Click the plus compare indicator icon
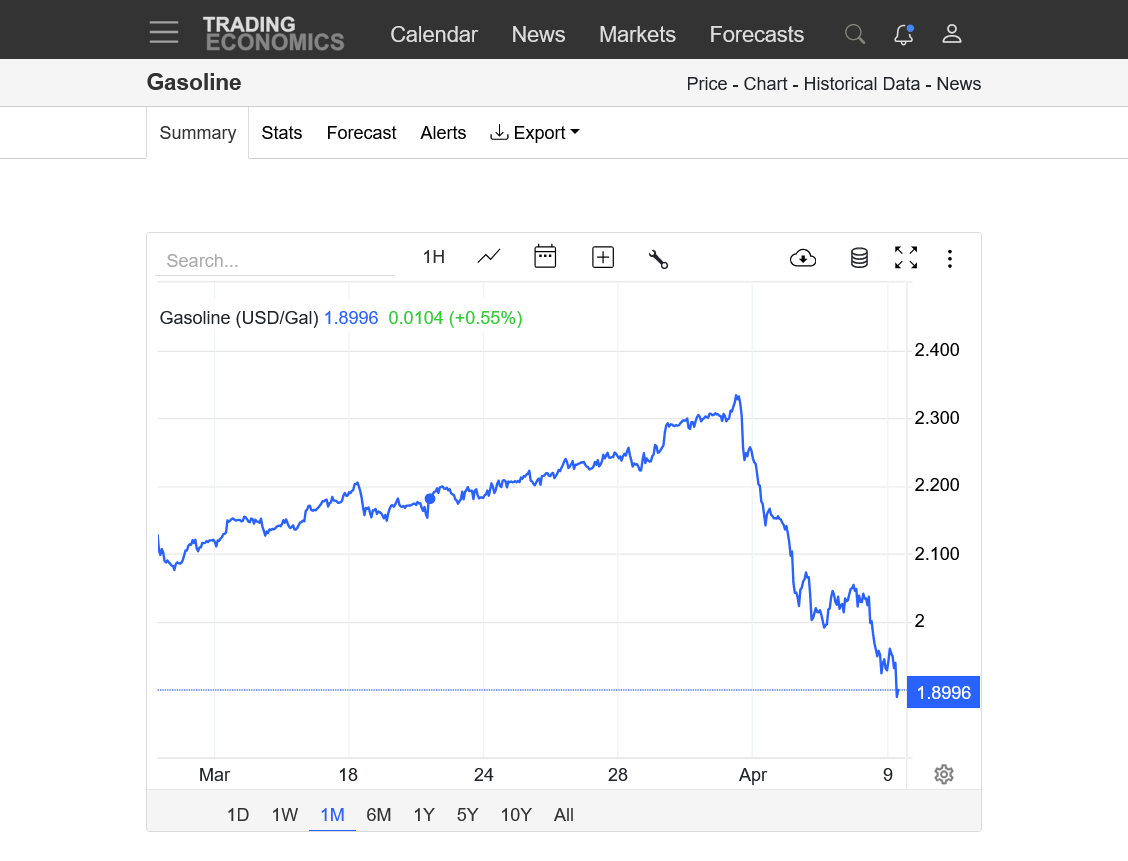Screen dimensions: 1128x861 (603, 257)
